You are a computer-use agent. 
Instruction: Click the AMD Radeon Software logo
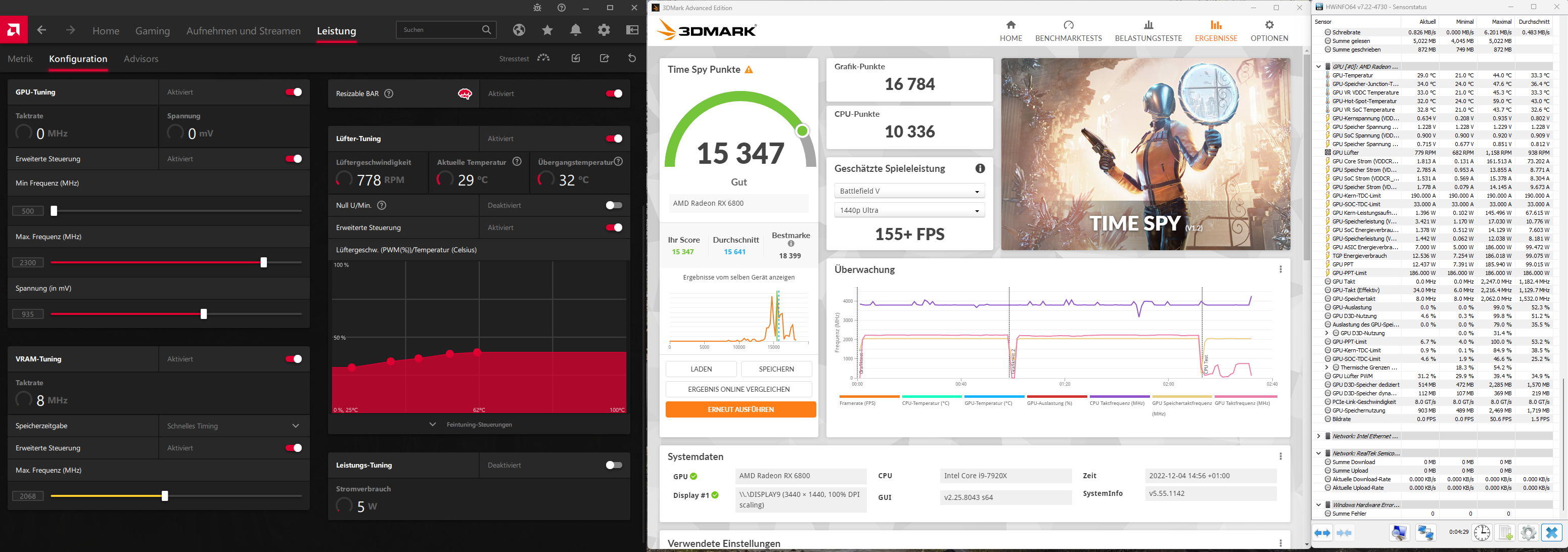pyautogui.click(x=13, y=30)
